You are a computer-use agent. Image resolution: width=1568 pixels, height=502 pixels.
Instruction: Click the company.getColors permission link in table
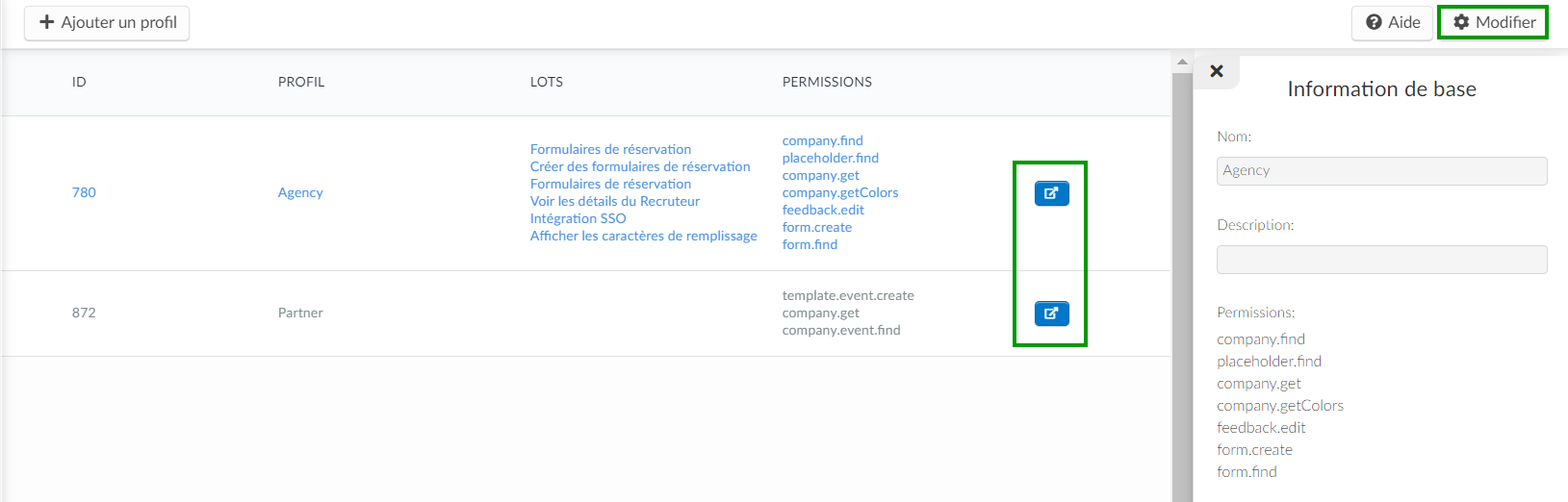tap(839, 192)
